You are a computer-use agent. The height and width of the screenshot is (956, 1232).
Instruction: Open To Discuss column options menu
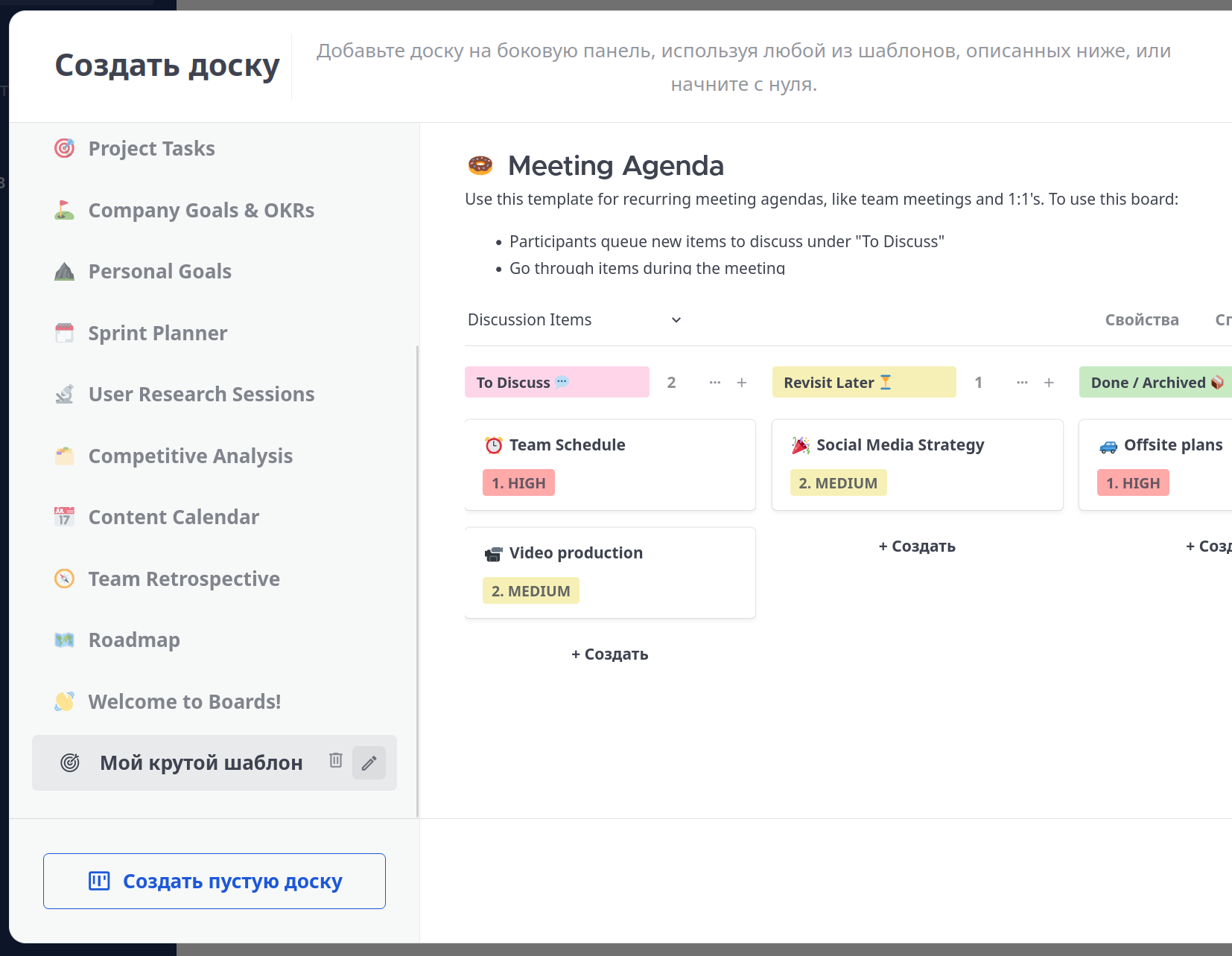715,383
